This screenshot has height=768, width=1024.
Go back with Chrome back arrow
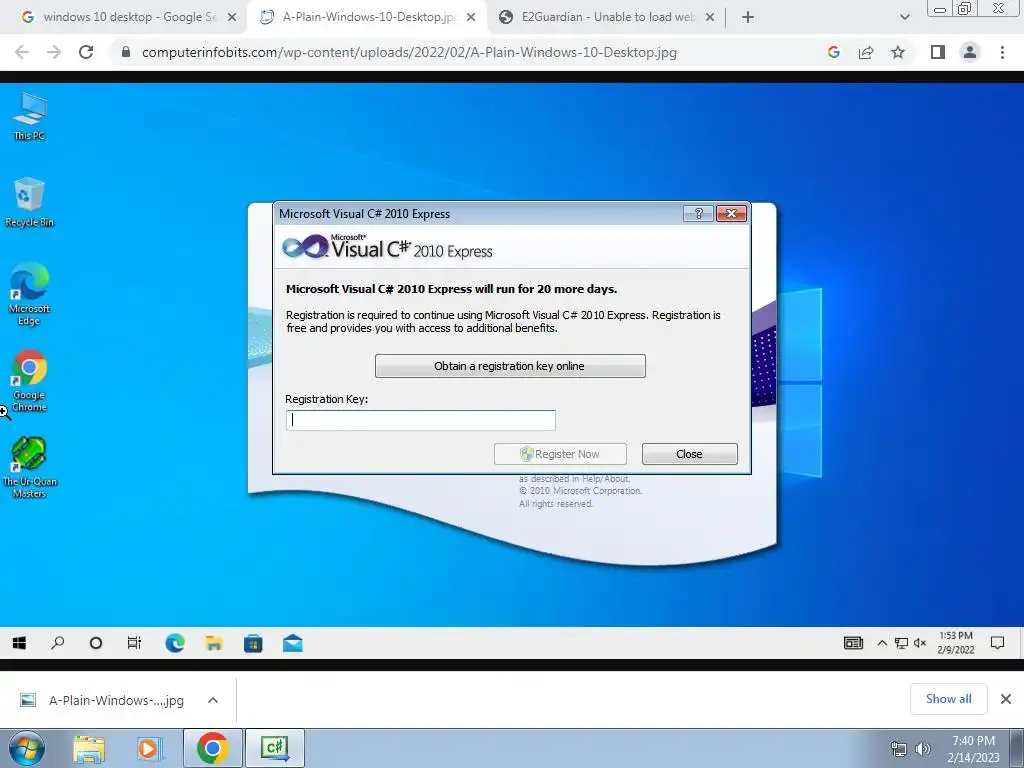click(x=22, y=52)
